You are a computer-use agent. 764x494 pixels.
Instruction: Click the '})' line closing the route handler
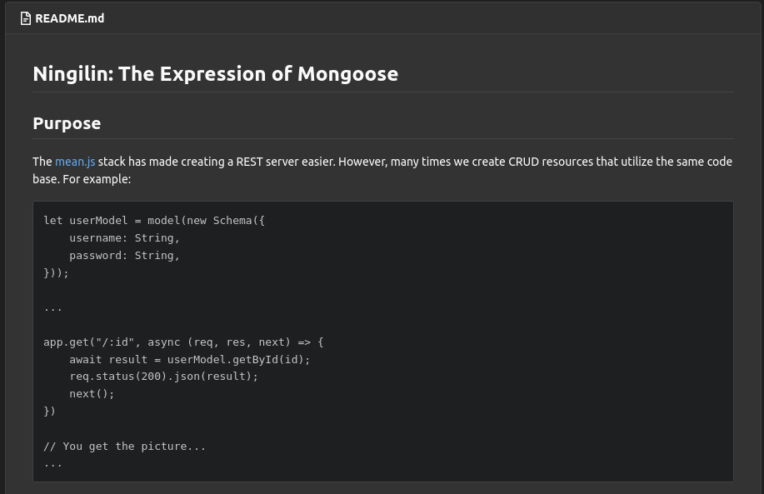[50, 411]
